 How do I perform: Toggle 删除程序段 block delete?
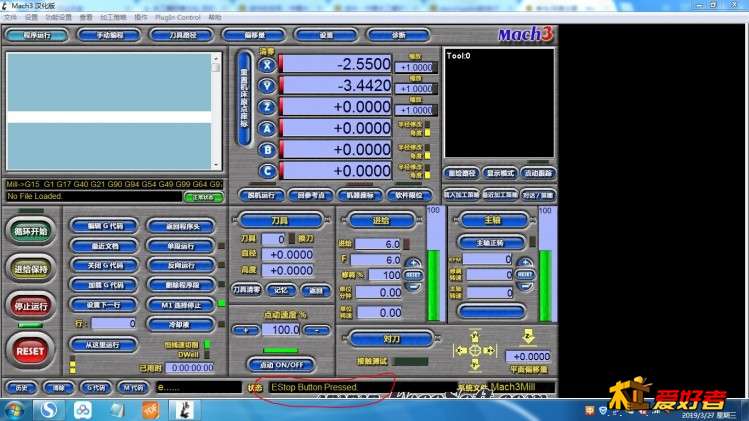pyautogui.click(x=181, y=285)
